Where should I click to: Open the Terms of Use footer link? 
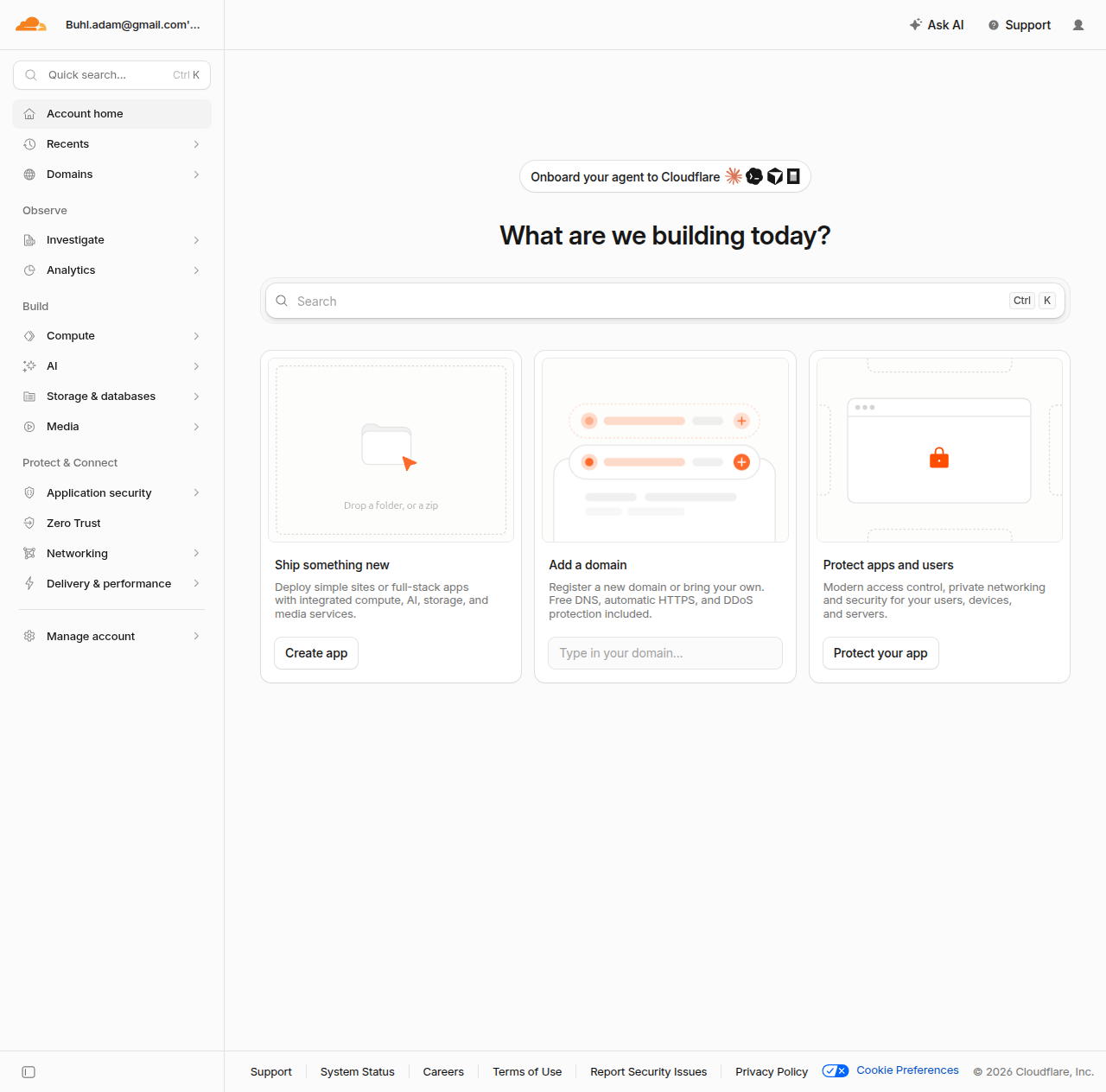(x=527, y=1071)
